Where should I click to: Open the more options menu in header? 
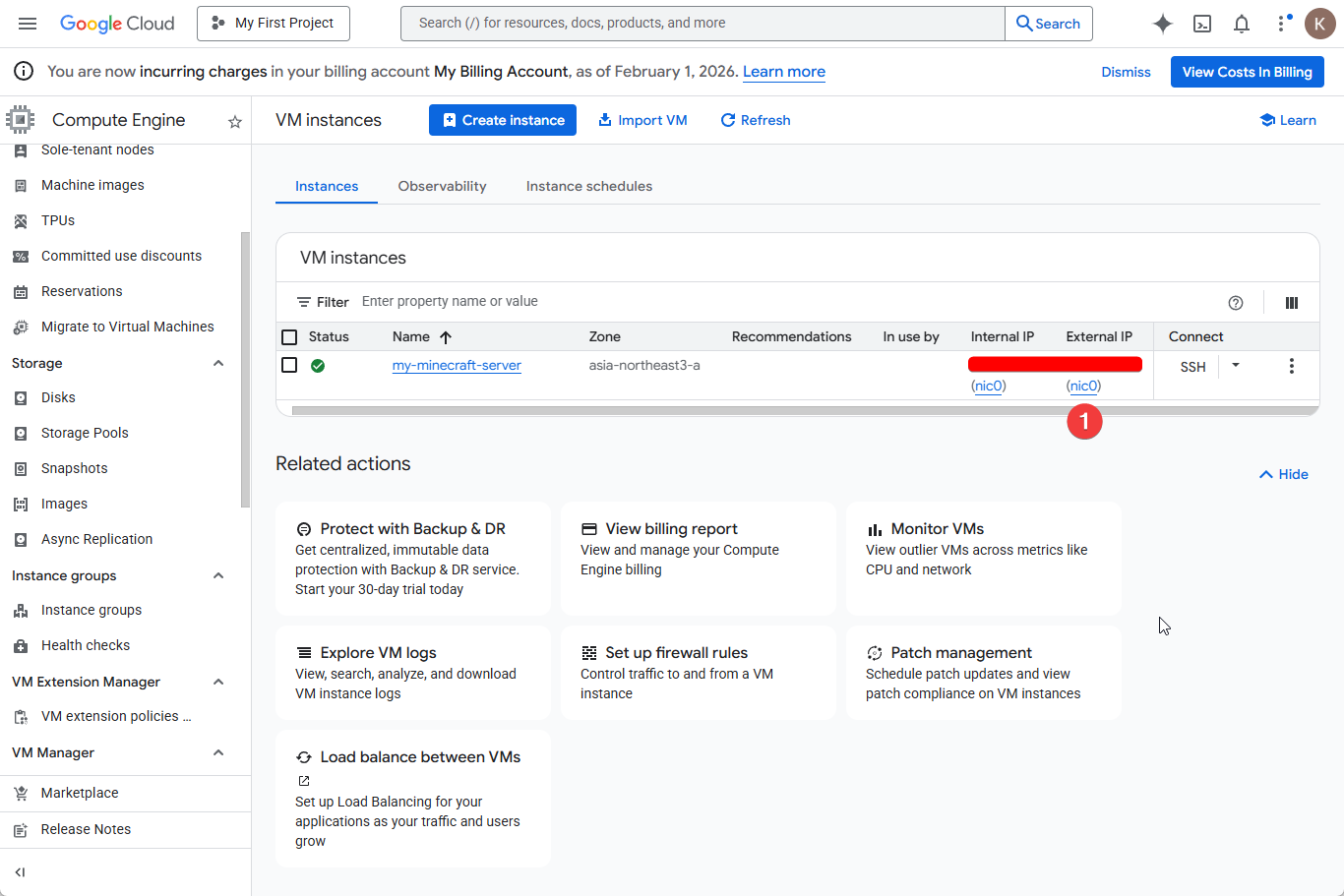1281,24
